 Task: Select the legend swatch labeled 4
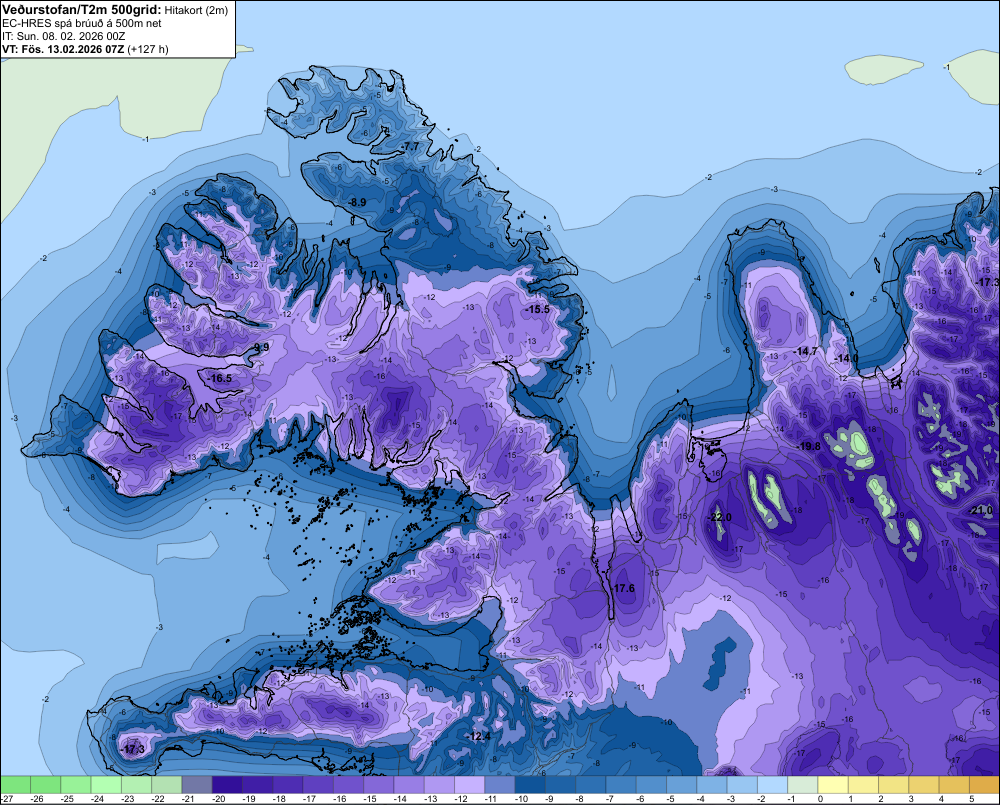point(954,784)
